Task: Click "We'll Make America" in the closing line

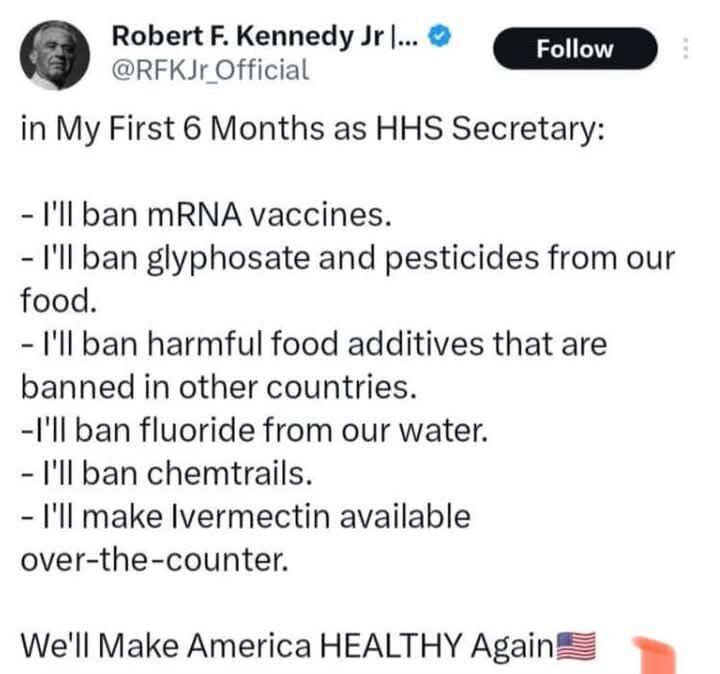Action: click(x=165, y=645)
